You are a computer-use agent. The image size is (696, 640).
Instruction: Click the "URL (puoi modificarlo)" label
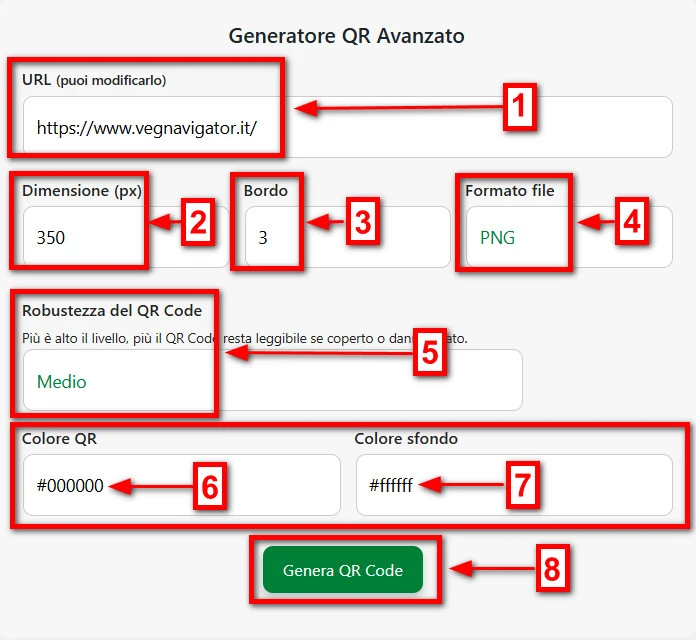(94, 79)
